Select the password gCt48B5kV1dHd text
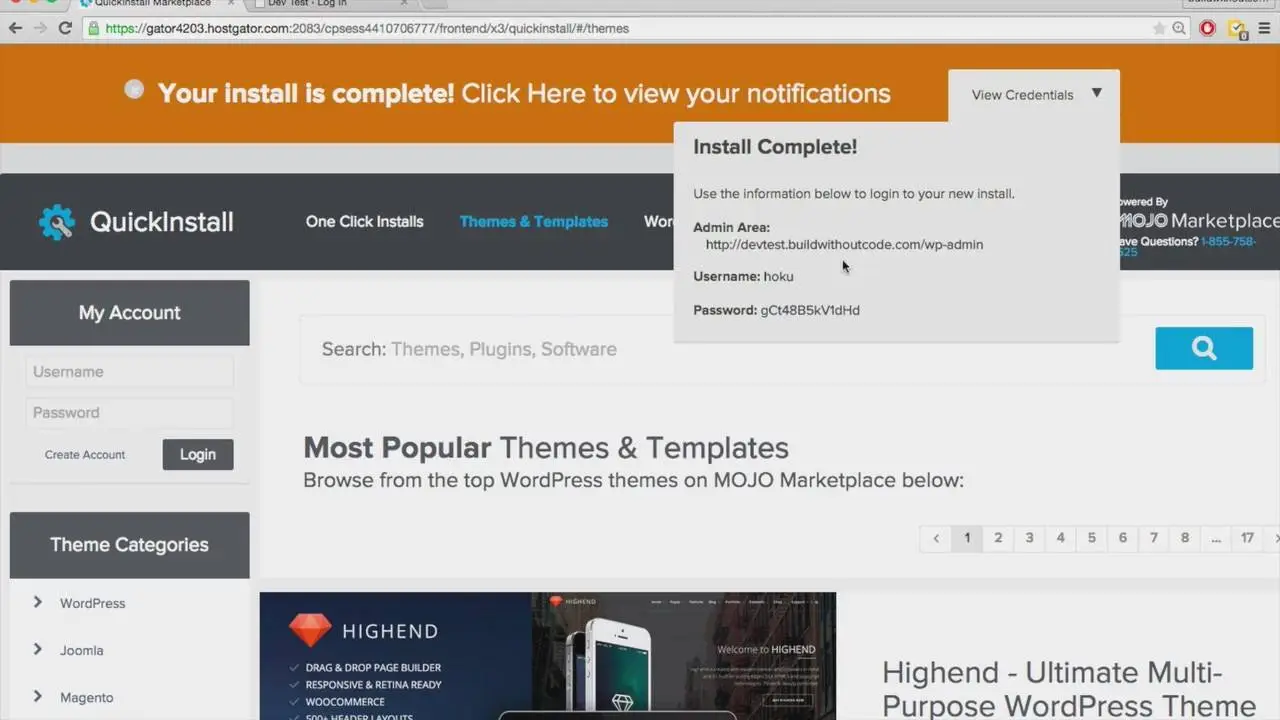The height and width of the screenshot is (720, 1280). click(x=810, y=310)
